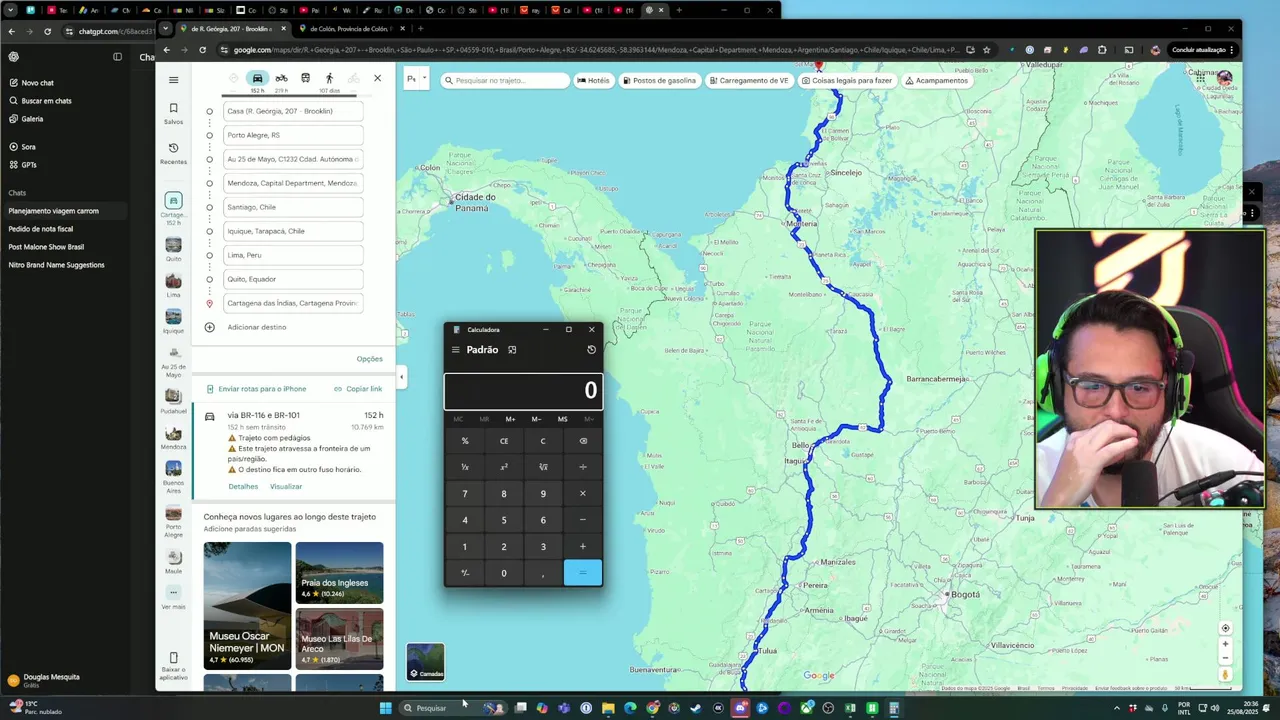Click Calculator percent key
The height and width of the screenshot is (720, 1280).
[464, 441]
